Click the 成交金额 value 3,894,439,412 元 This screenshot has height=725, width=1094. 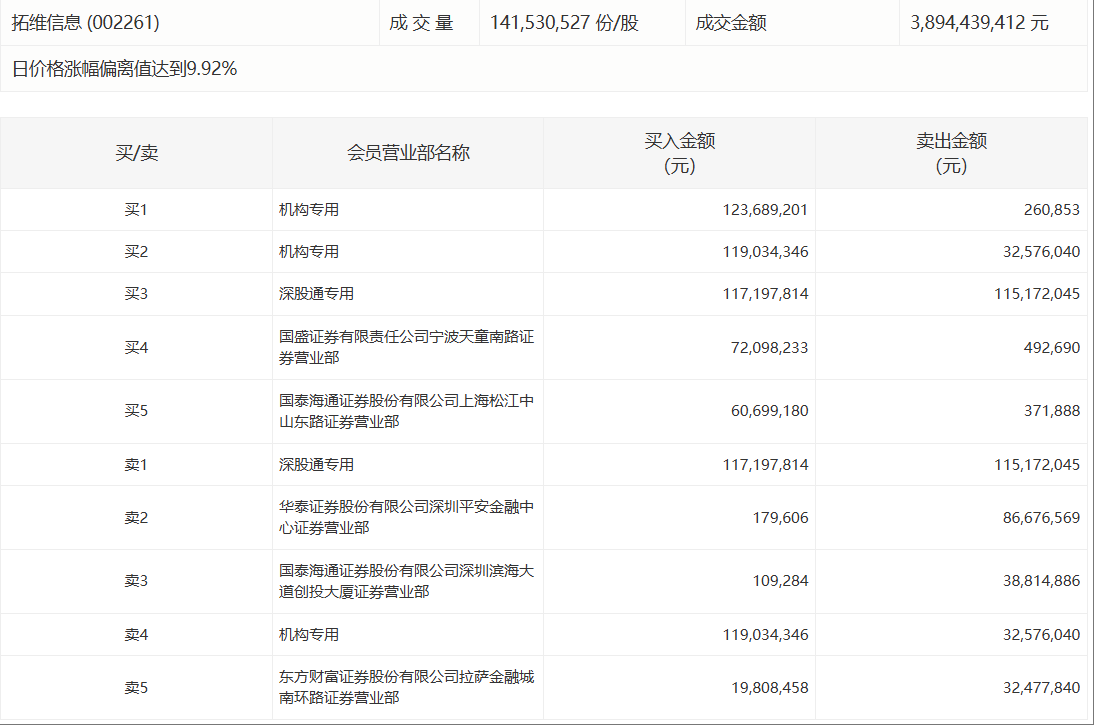point(979,22)
